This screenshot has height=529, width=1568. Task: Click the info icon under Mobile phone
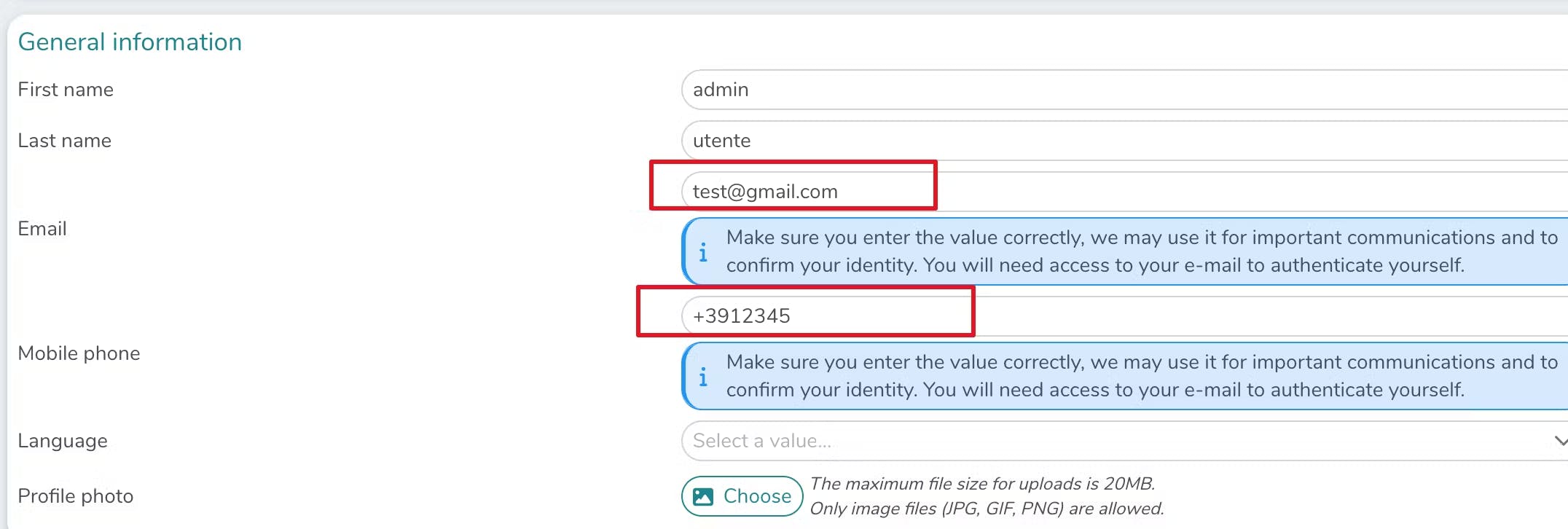pyautogui.click(x=703, y=377)
